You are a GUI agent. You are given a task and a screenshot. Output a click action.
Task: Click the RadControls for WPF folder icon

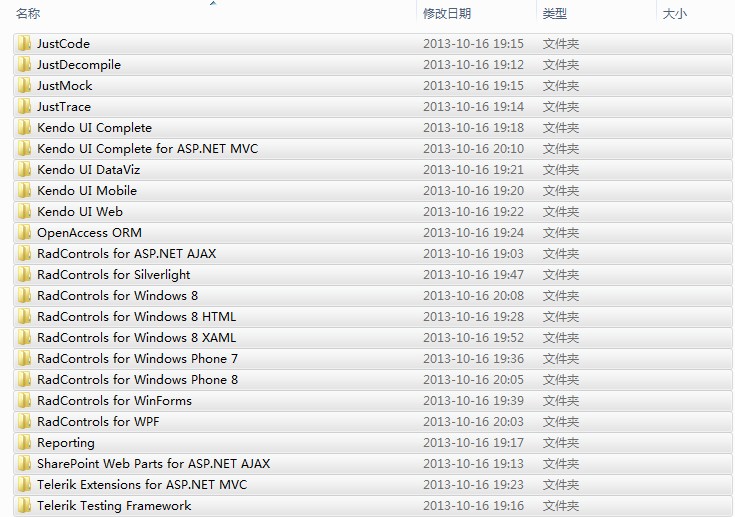24,422
